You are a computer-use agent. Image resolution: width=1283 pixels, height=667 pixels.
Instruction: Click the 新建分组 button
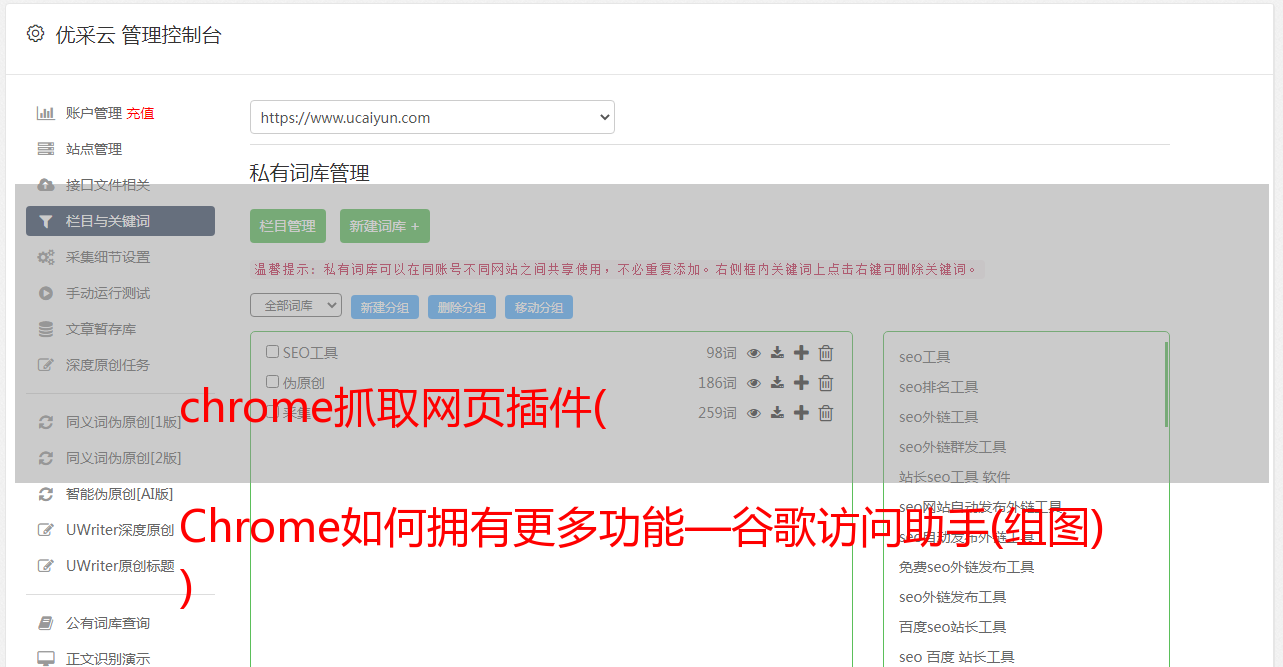(385, 307)
